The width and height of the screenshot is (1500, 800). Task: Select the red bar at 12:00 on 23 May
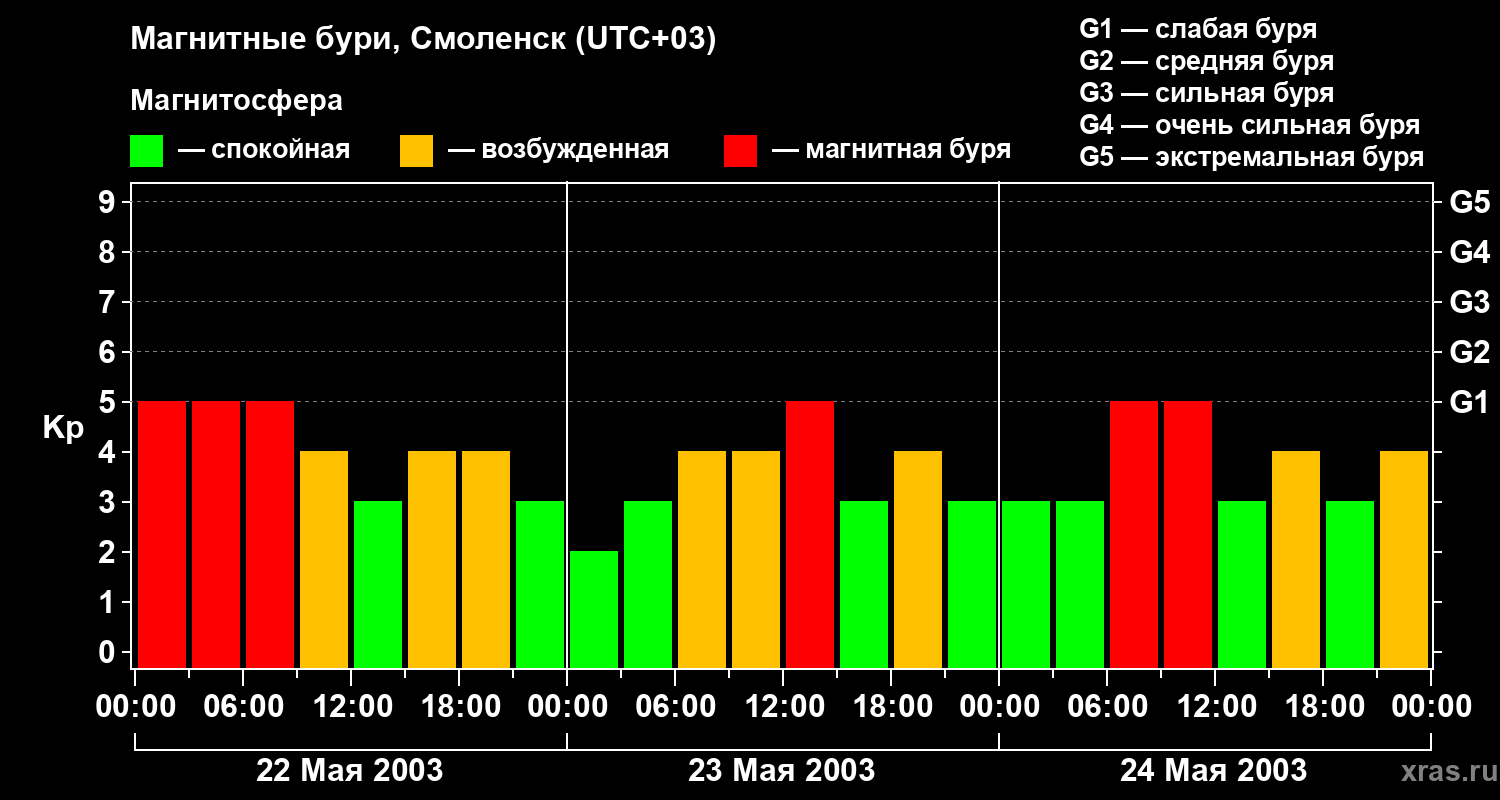pyautogui.click(x=810, y=534)
